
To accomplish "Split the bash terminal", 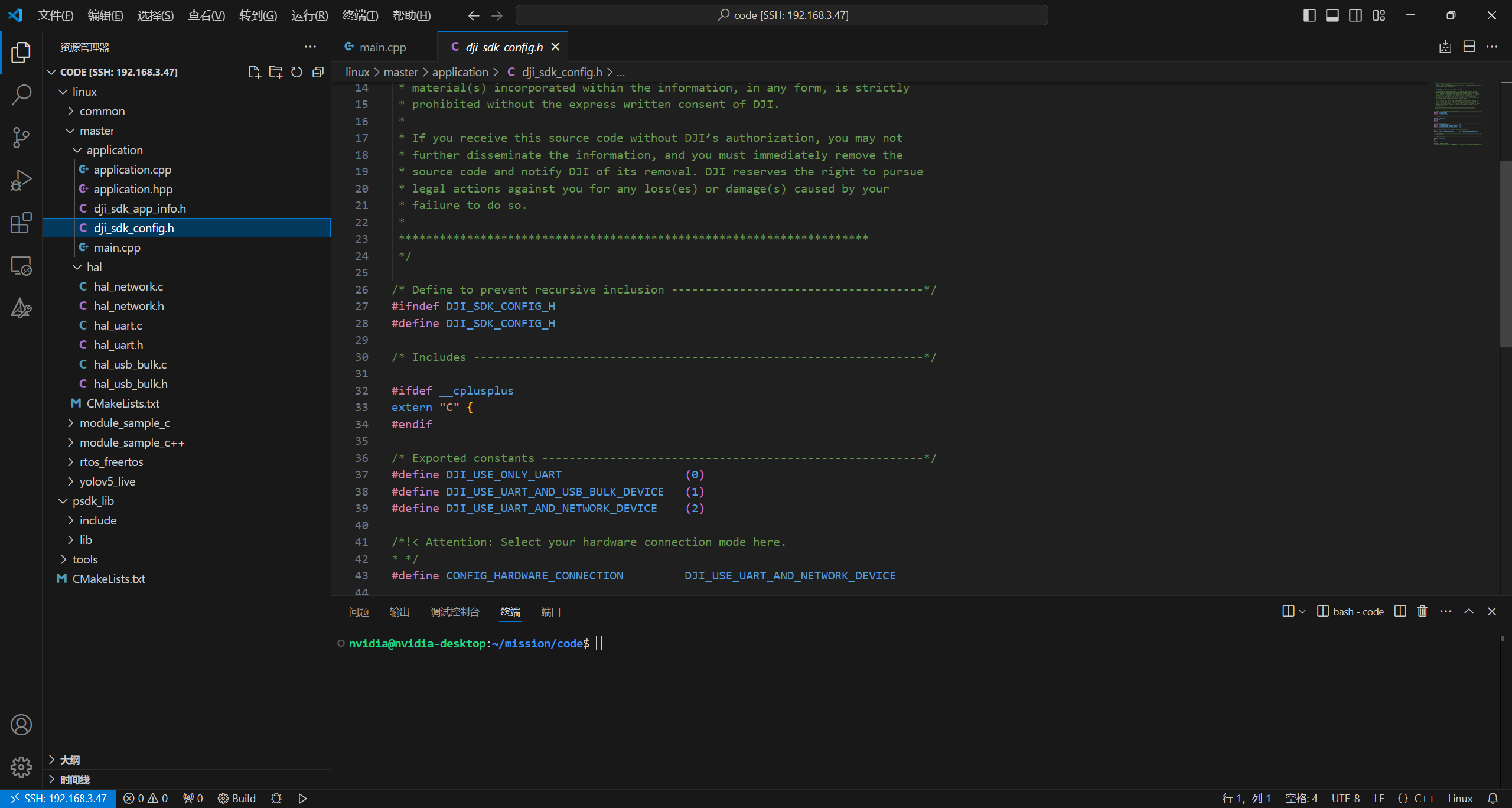I will point(1400,611).
